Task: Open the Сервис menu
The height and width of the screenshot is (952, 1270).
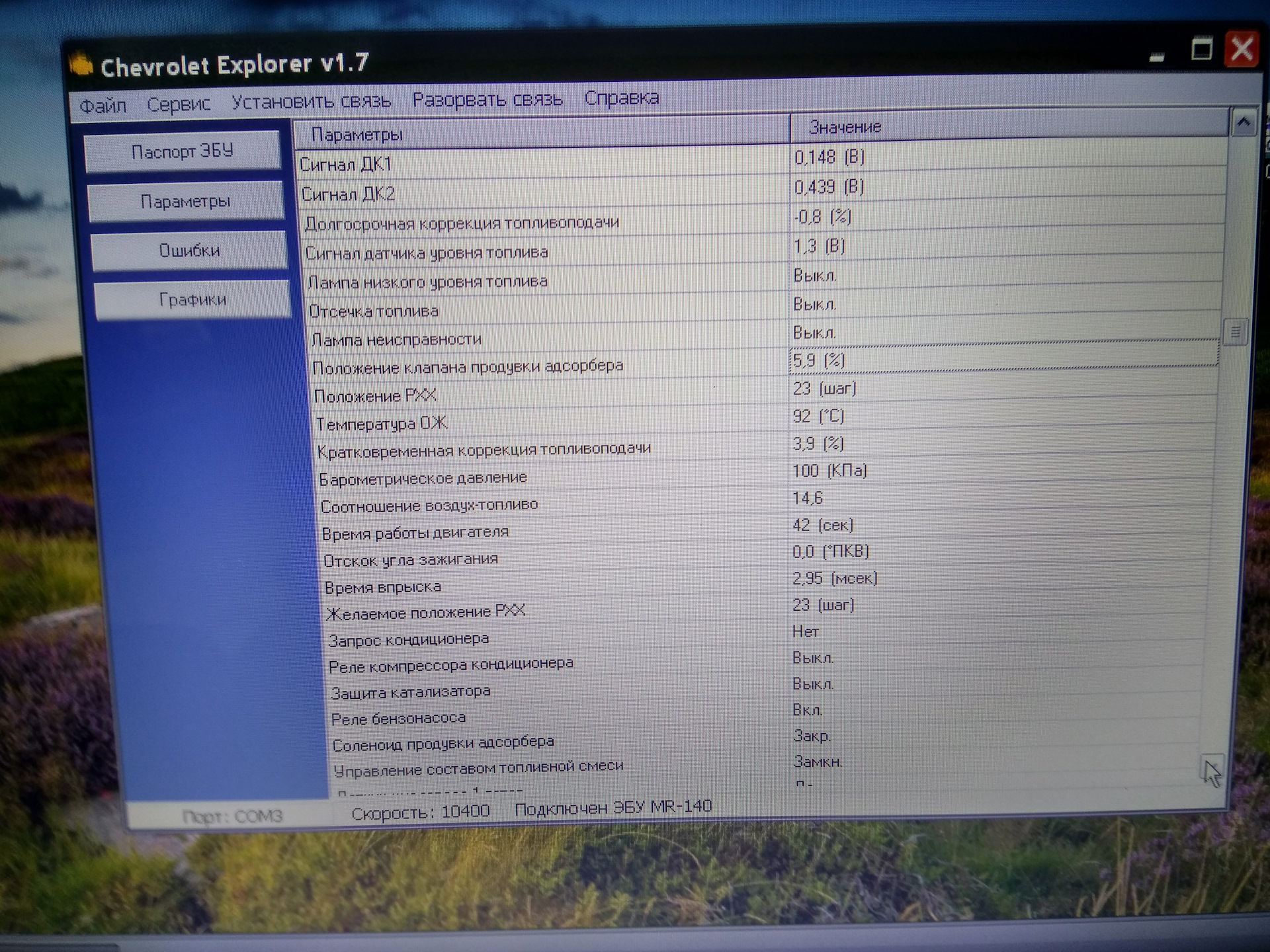Action: pos(179,104)
